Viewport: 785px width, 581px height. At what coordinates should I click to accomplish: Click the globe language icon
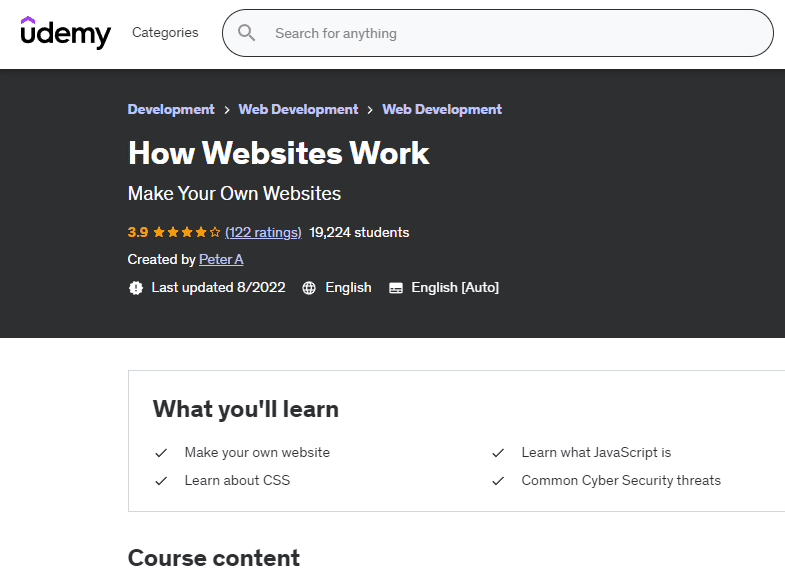(x=309, y=288)
